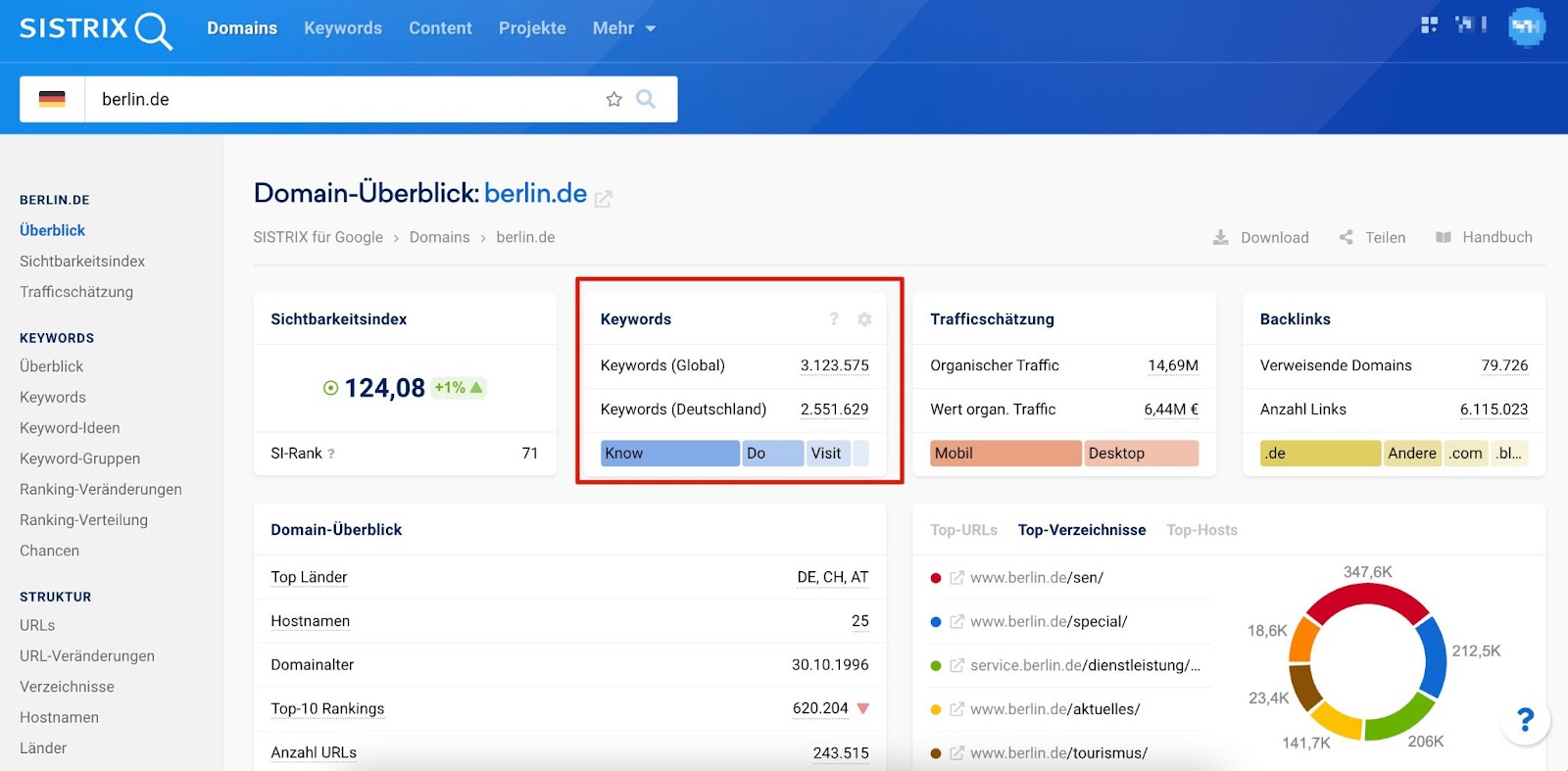This screenshot has height=771, width=1568.
Task: Open Keyword-Ideen in the sidebar
Action: coord(70,428)
